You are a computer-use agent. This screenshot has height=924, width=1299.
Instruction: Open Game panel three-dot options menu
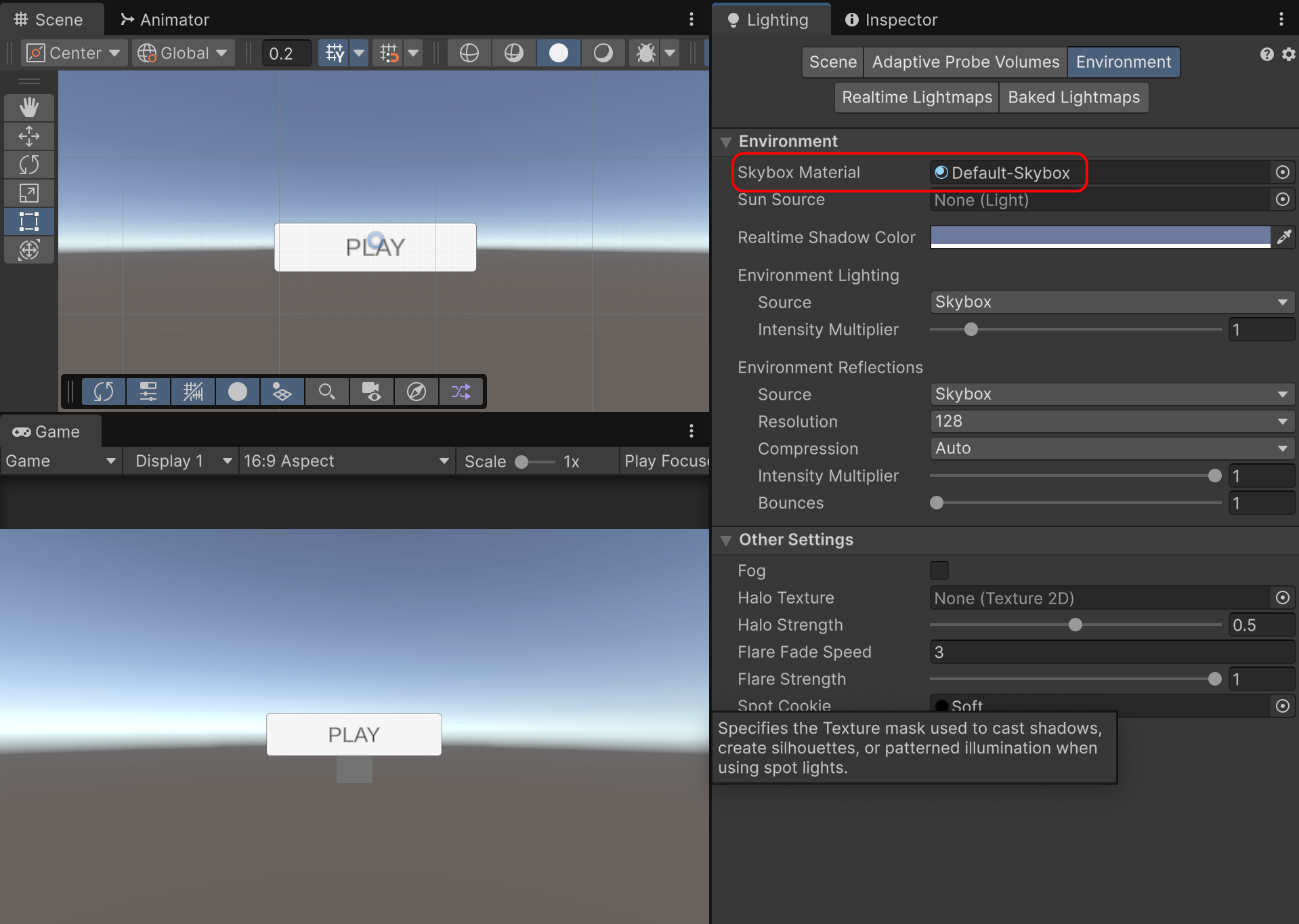[x=691, y=431]
